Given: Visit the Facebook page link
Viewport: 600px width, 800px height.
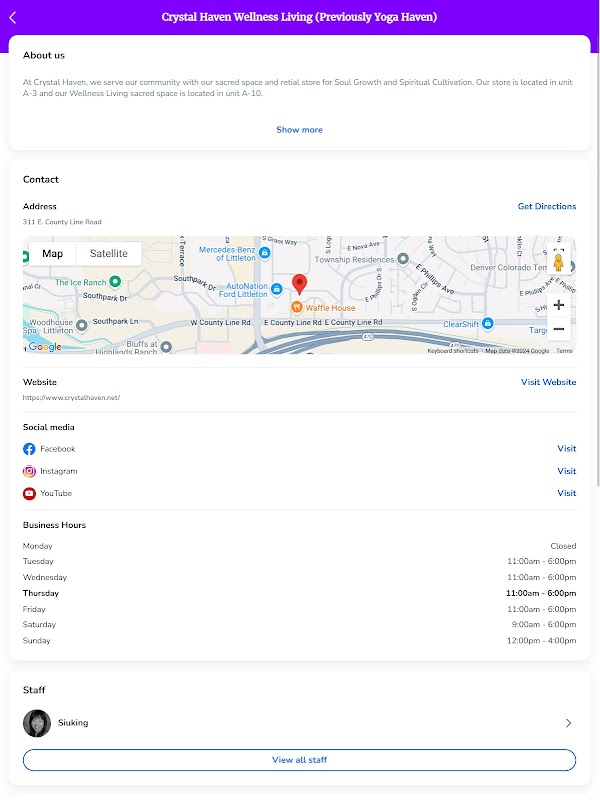Looking at the screenshot, I should 567,448.
